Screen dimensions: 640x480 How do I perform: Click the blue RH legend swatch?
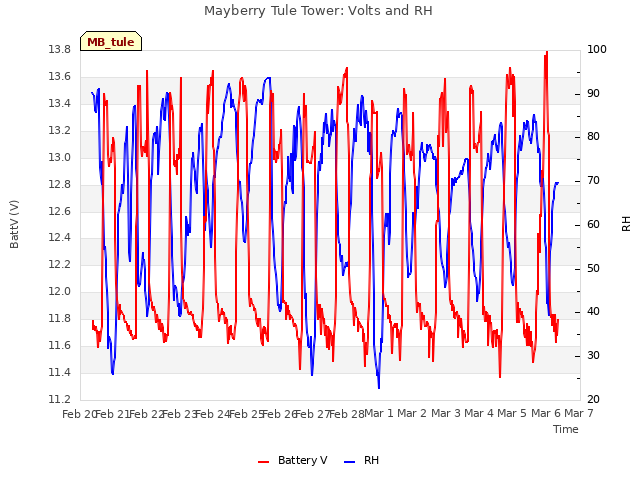pyautogui.click(x=350, y=462)
